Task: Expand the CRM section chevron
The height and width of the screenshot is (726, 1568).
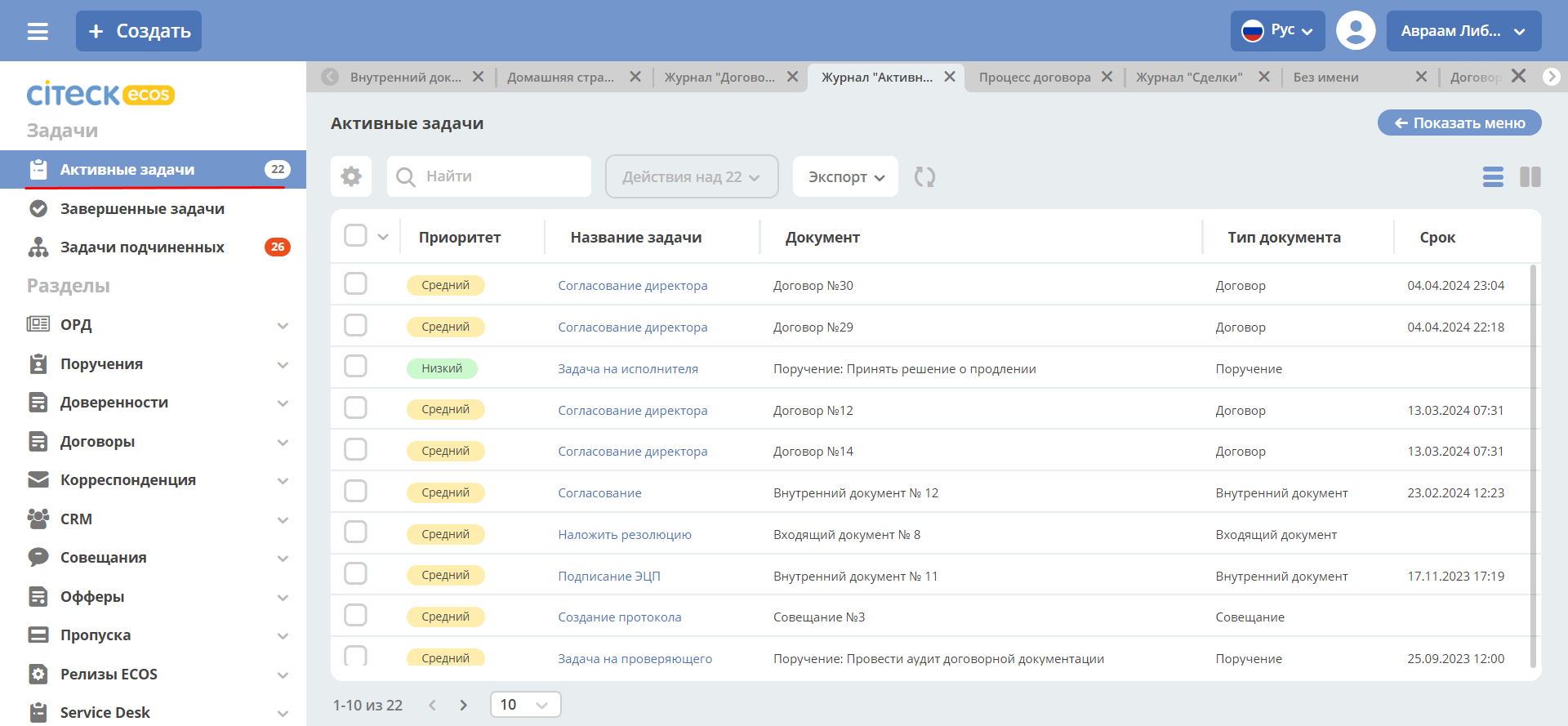Action: click(283, 520)
